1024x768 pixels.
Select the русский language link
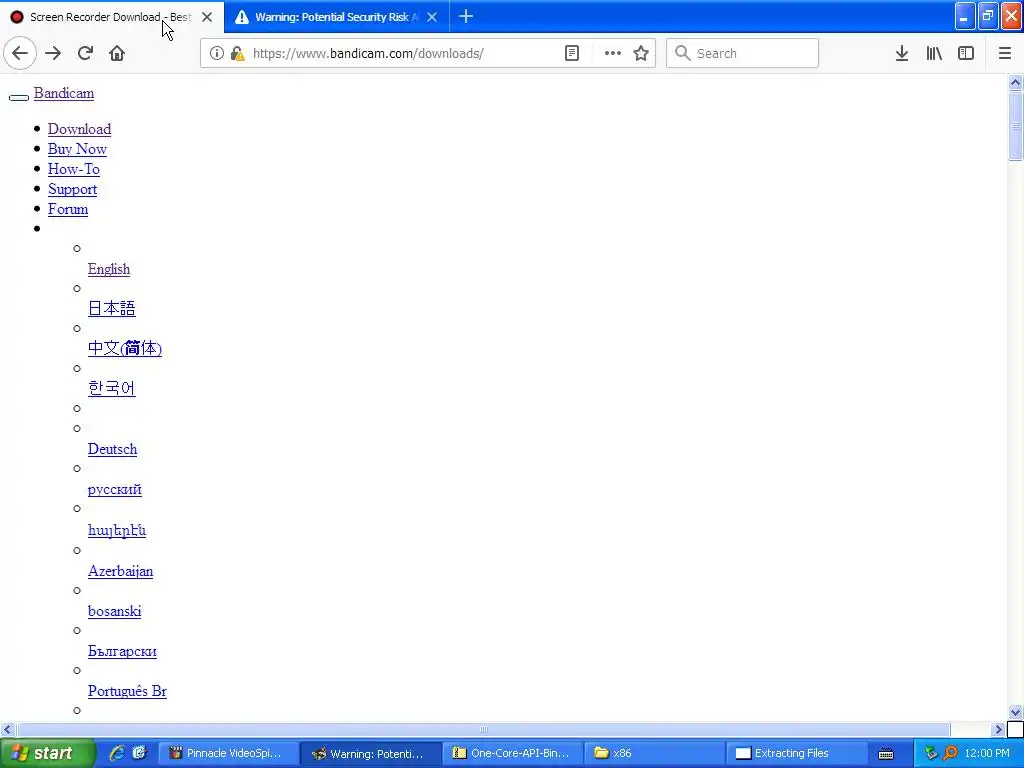pos(115,490)
